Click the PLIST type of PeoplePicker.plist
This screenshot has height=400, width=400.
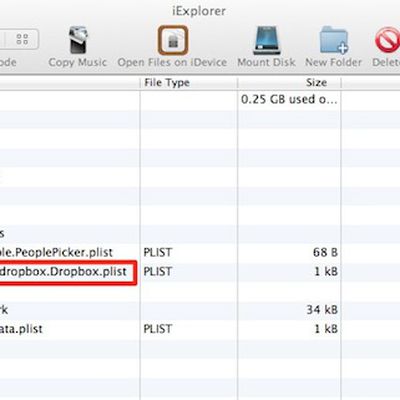tap(158, 252)
